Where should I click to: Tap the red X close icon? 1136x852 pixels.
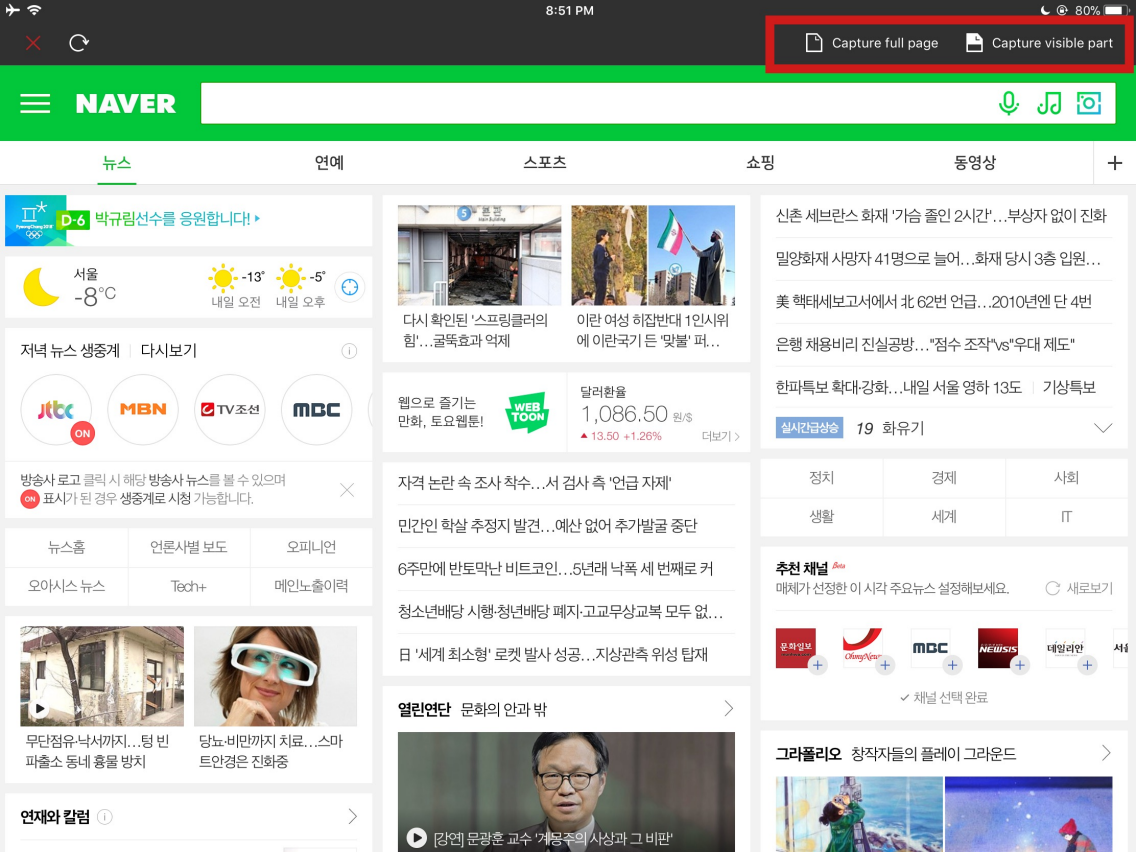click(33, 43)
